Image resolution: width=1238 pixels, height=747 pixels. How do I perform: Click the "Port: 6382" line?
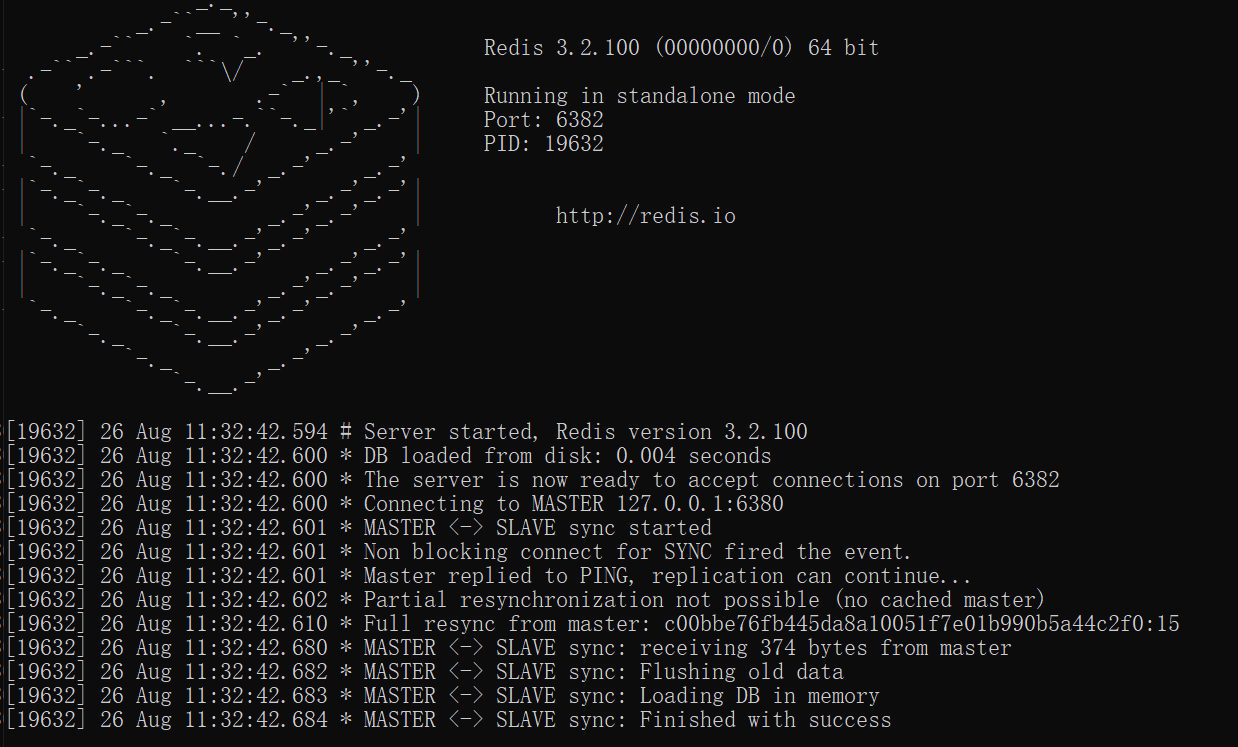tap(543, 120)
